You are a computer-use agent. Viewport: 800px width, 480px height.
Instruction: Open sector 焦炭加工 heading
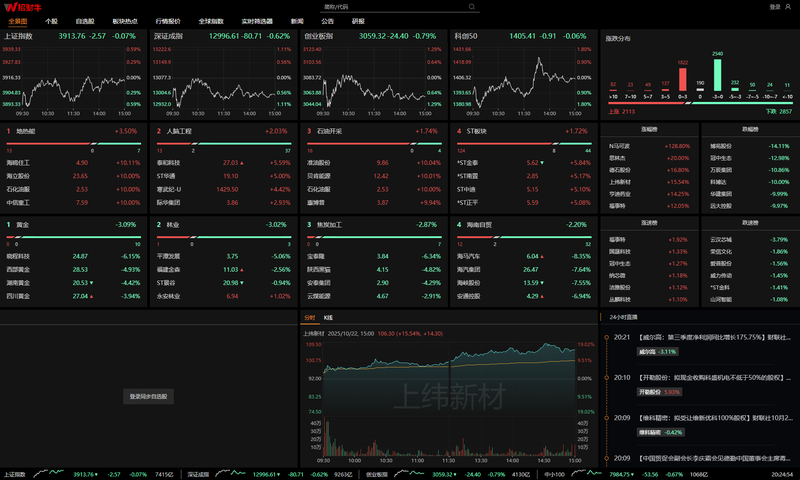pos(330,224)
